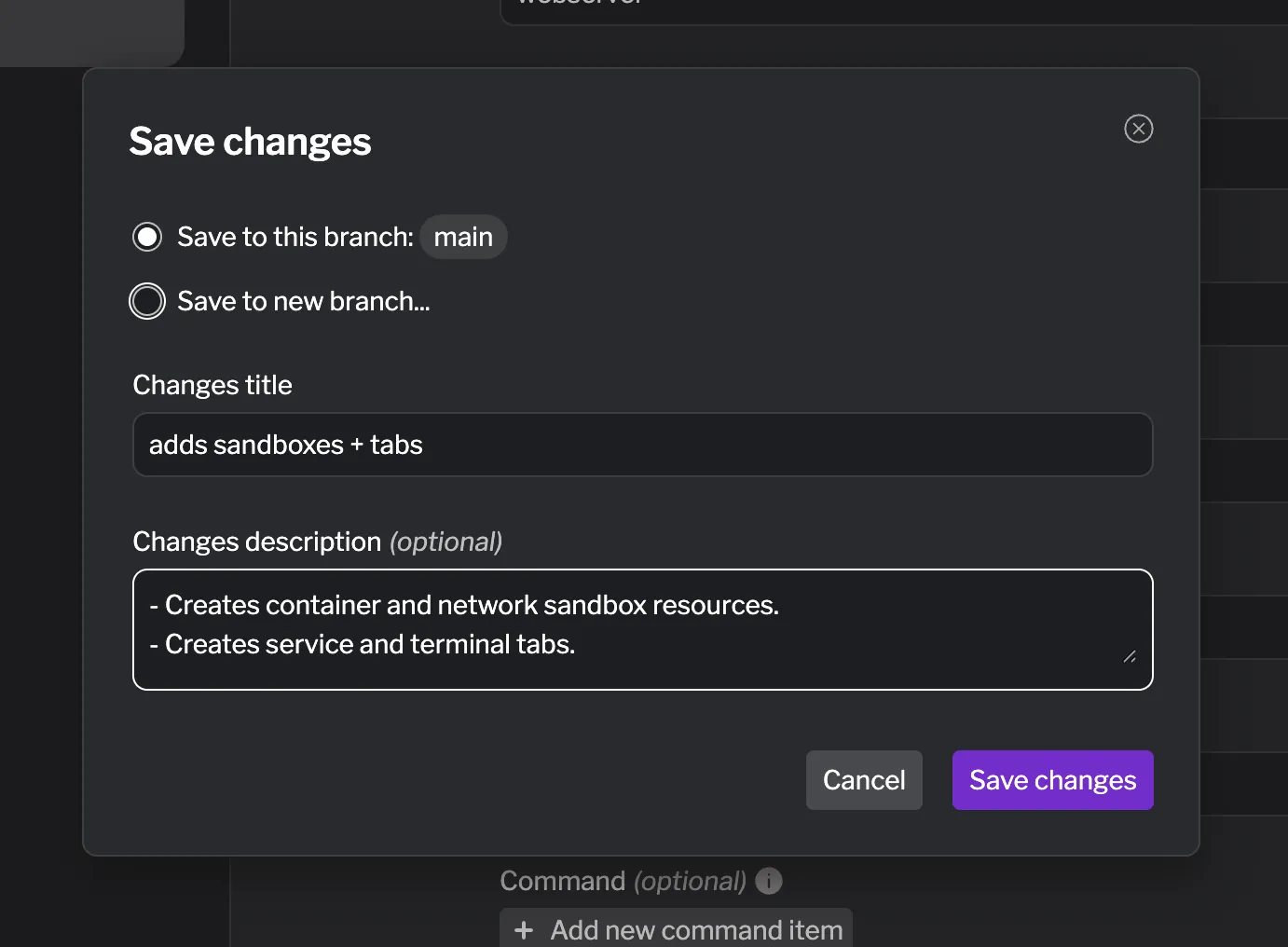This screenshot has height=947, width=1288.
Task: Click the "main" branch badge
Action: coord(463,237)
